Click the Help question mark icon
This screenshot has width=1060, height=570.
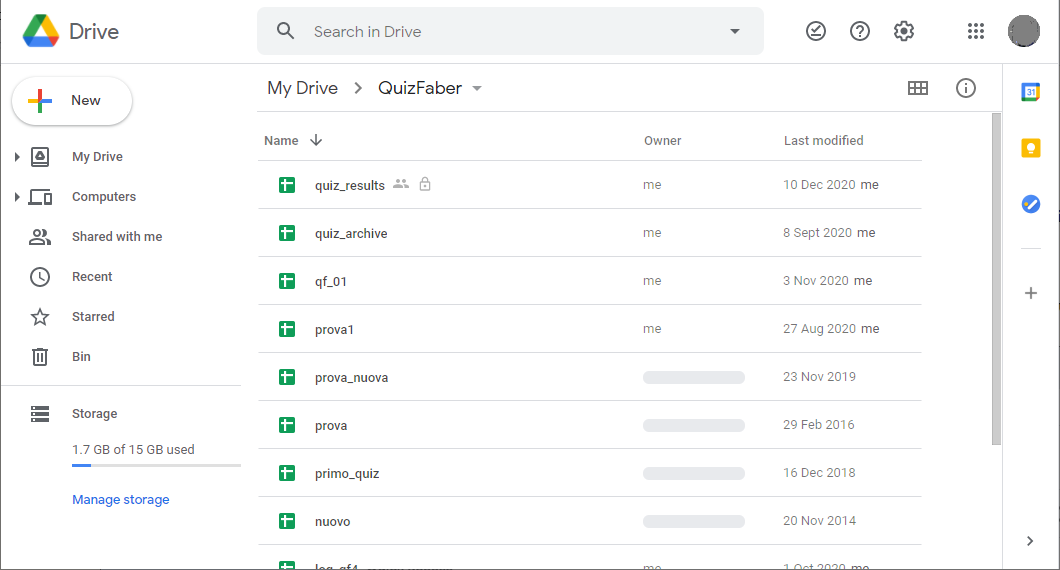(x=860, y=31)
